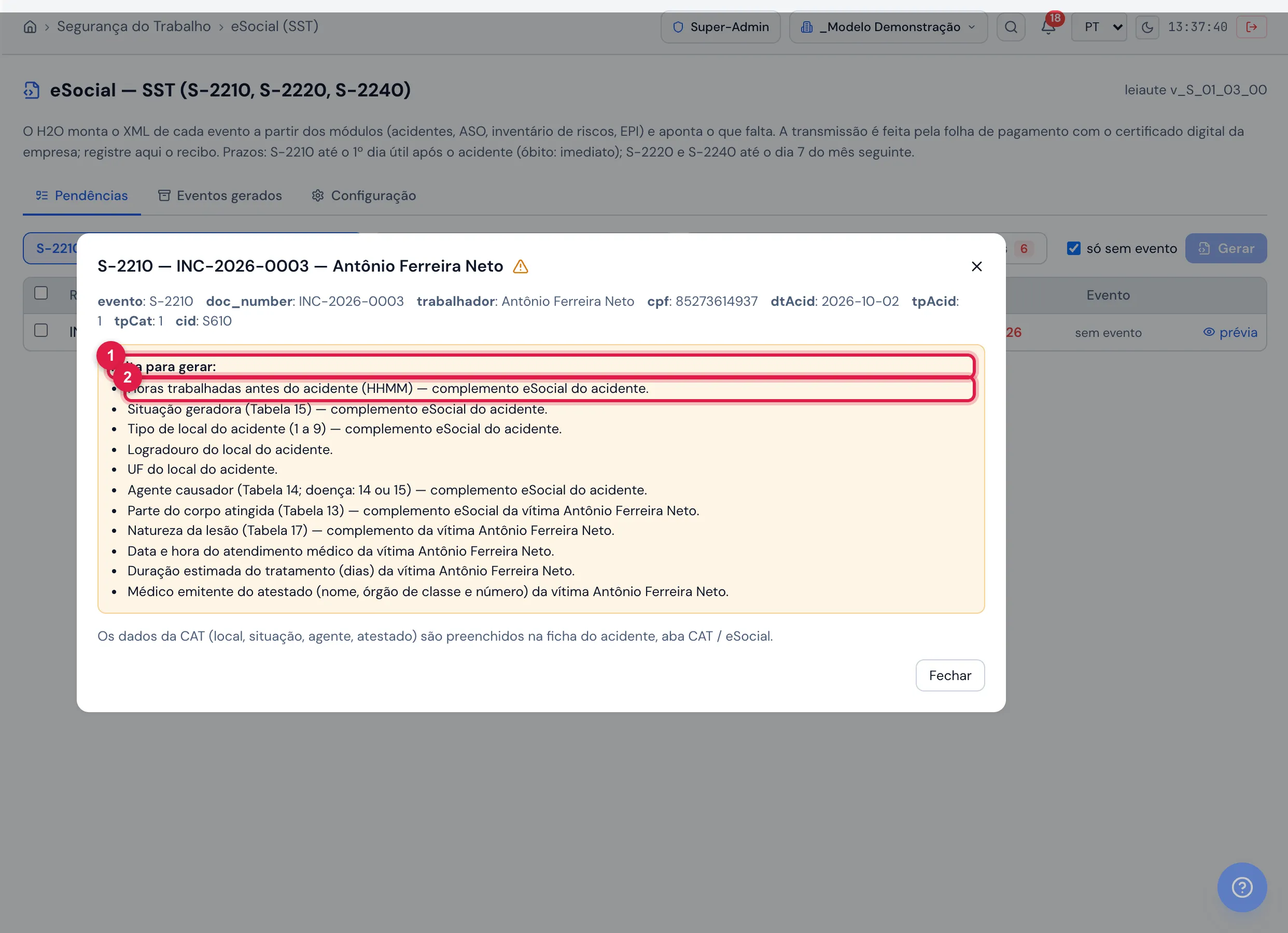1288x933 pixels.
Task: Click the Evento column header
Action: coord(1108,295)
